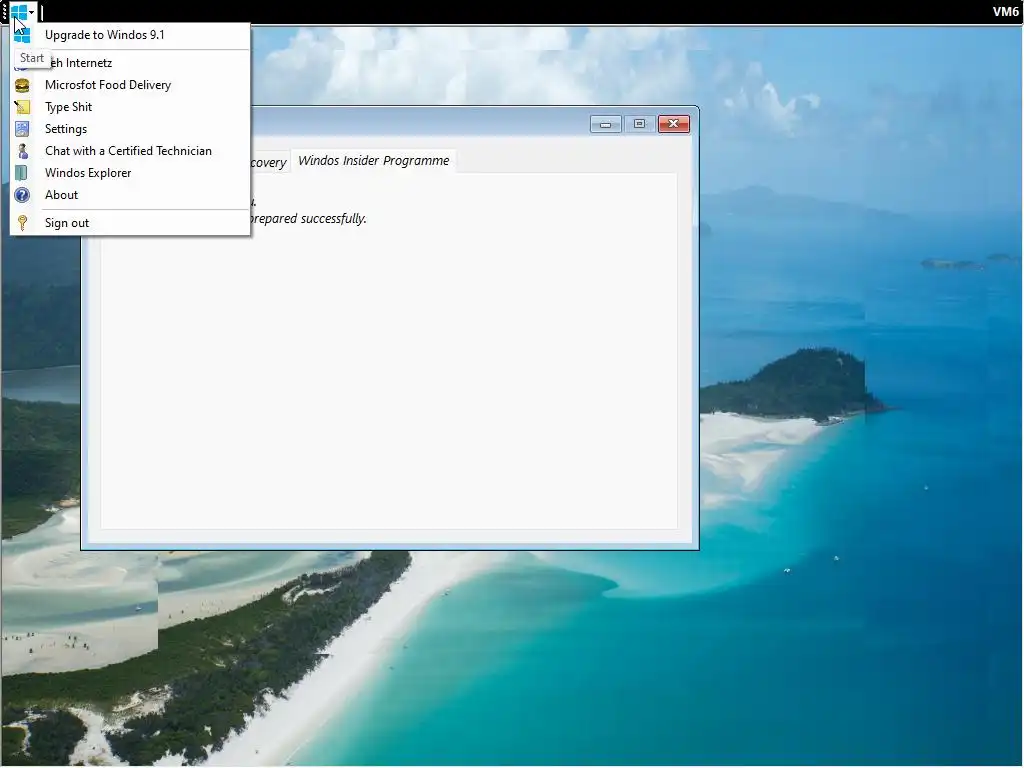This screenshot has height=768, width=1024.
Task: Open the Start button in the taskbar
Action: pos(19,12)
